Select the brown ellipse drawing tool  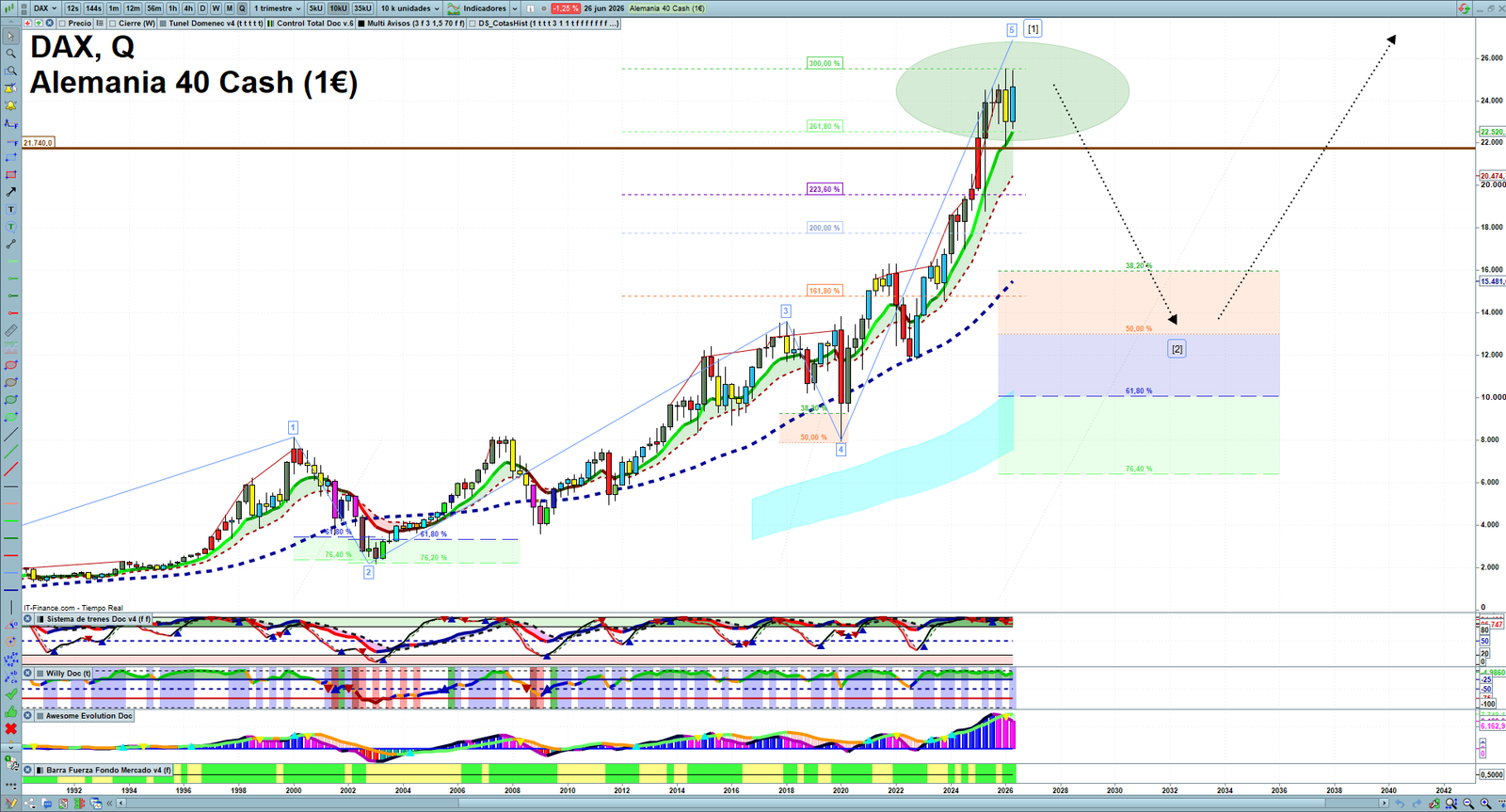(x=11, y=382)
